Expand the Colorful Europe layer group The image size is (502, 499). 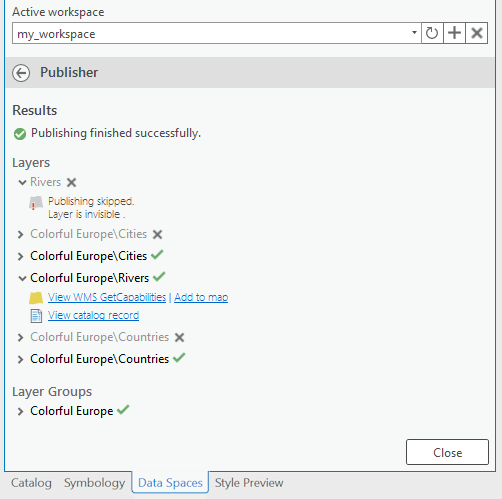coord(20,412)
